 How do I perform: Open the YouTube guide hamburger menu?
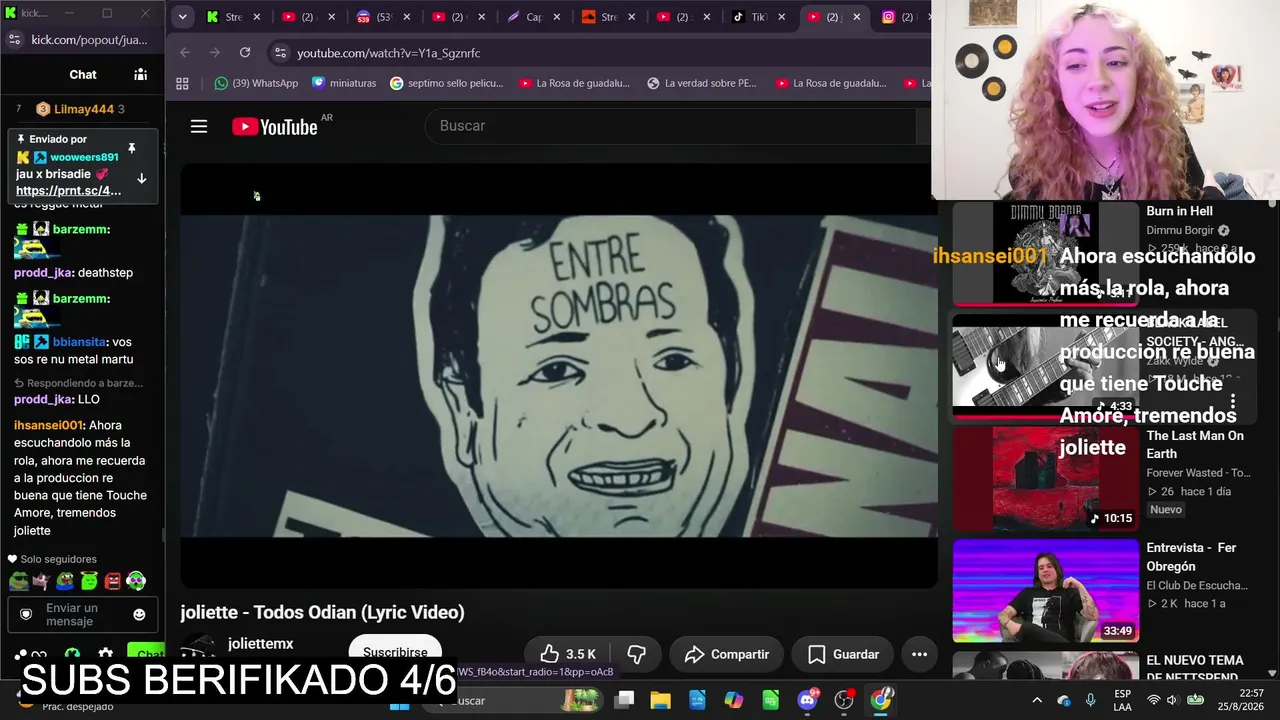tap(199, 126)
